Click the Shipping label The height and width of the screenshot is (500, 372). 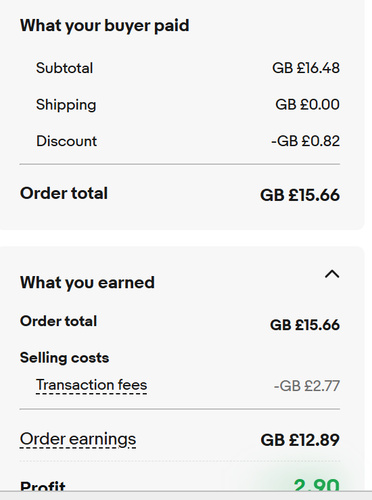tap(66, 105)
